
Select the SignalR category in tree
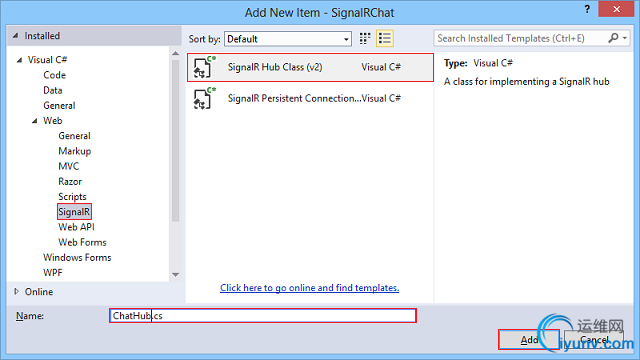click(74, 212)
